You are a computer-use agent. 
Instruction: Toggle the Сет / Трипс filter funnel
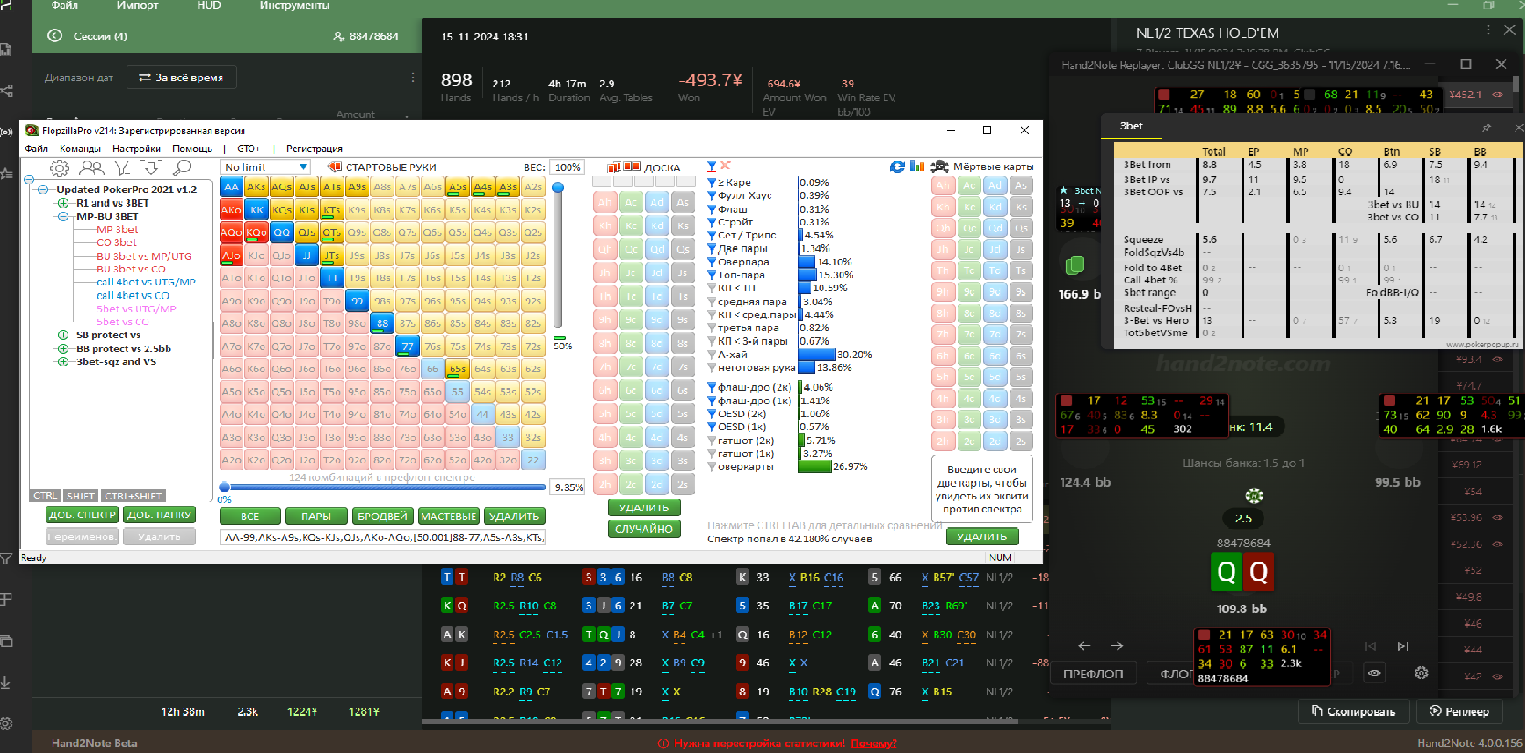[712, 236]
